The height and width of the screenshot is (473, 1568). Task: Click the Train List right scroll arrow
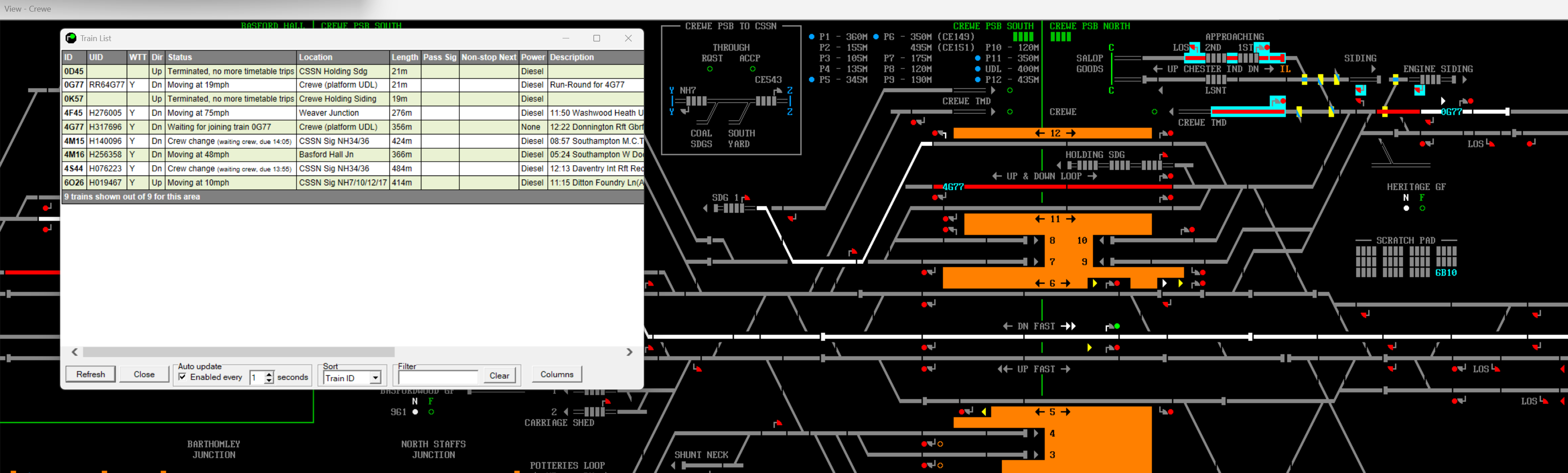coord(630,352)
